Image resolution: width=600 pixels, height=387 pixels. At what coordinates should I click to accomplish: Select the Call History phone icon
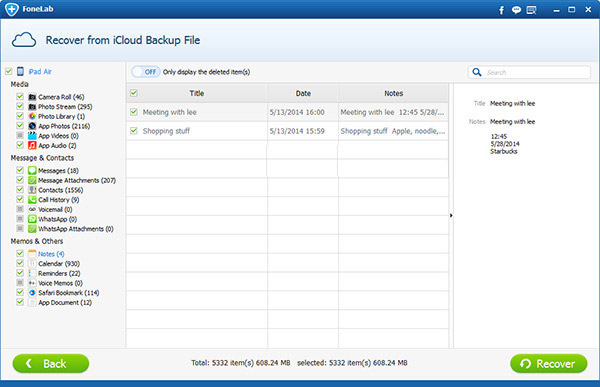pyautogui.click(x=32, y=199)
